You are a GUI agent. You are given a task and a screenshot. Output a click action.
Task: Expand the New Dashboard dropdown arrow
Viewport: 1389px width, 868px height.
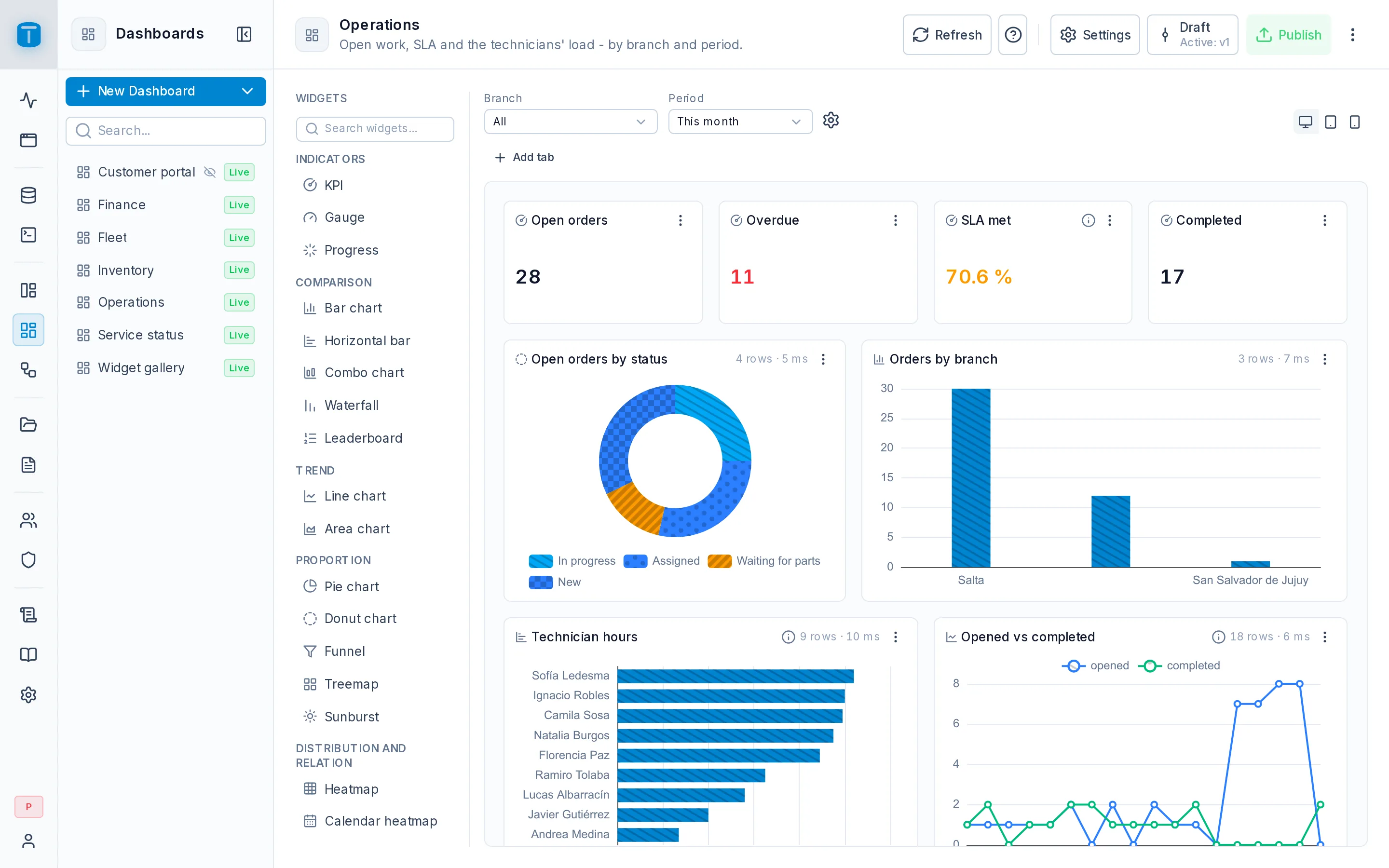point(247,91)
